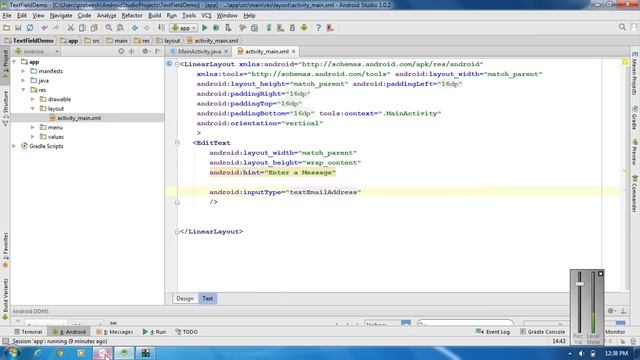640x360 pixels.
Task: Click the Find magnifier icon
Action: pos(109,28)
